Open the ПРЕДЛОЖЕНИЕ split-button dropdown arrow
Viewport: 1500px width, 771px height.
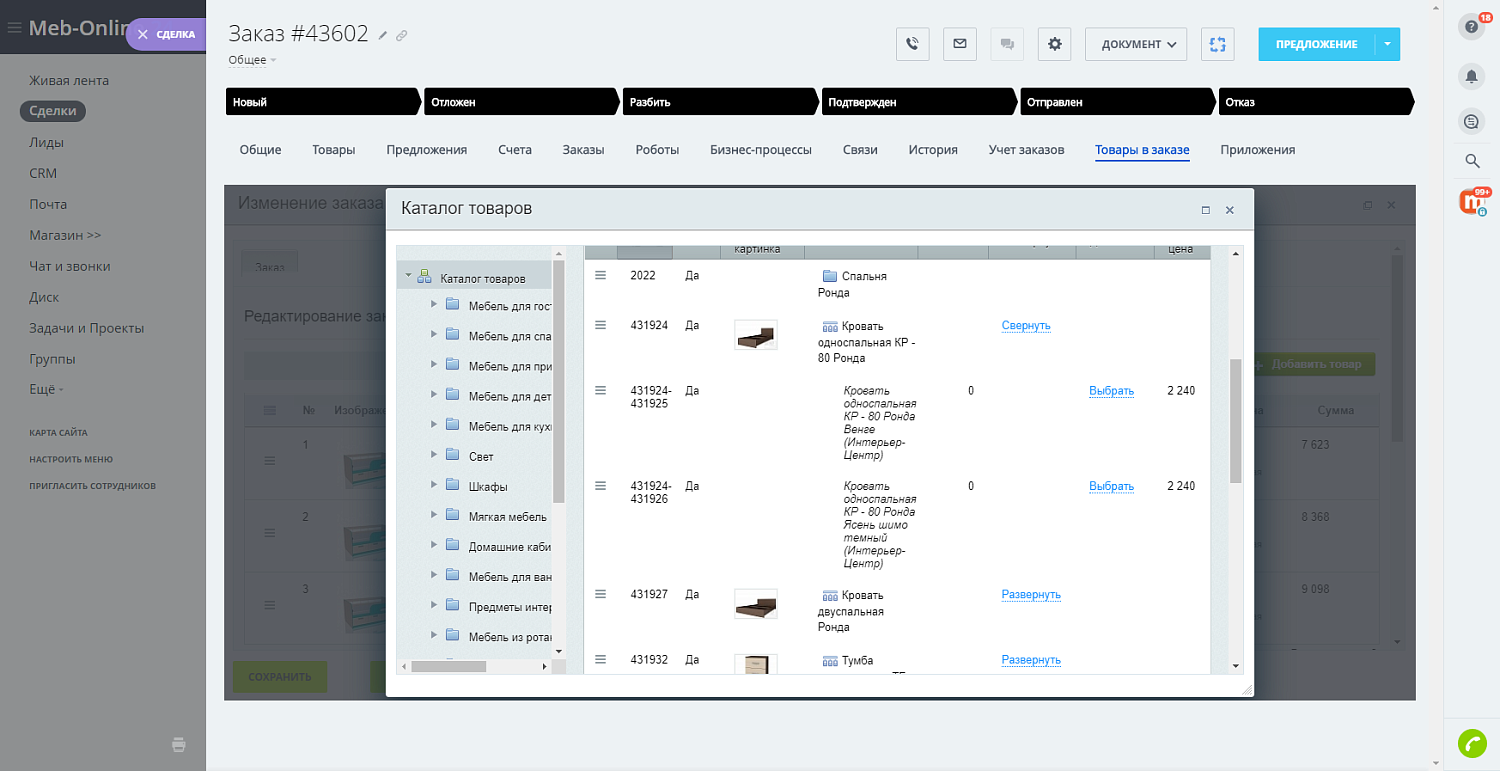[1387, 44]
